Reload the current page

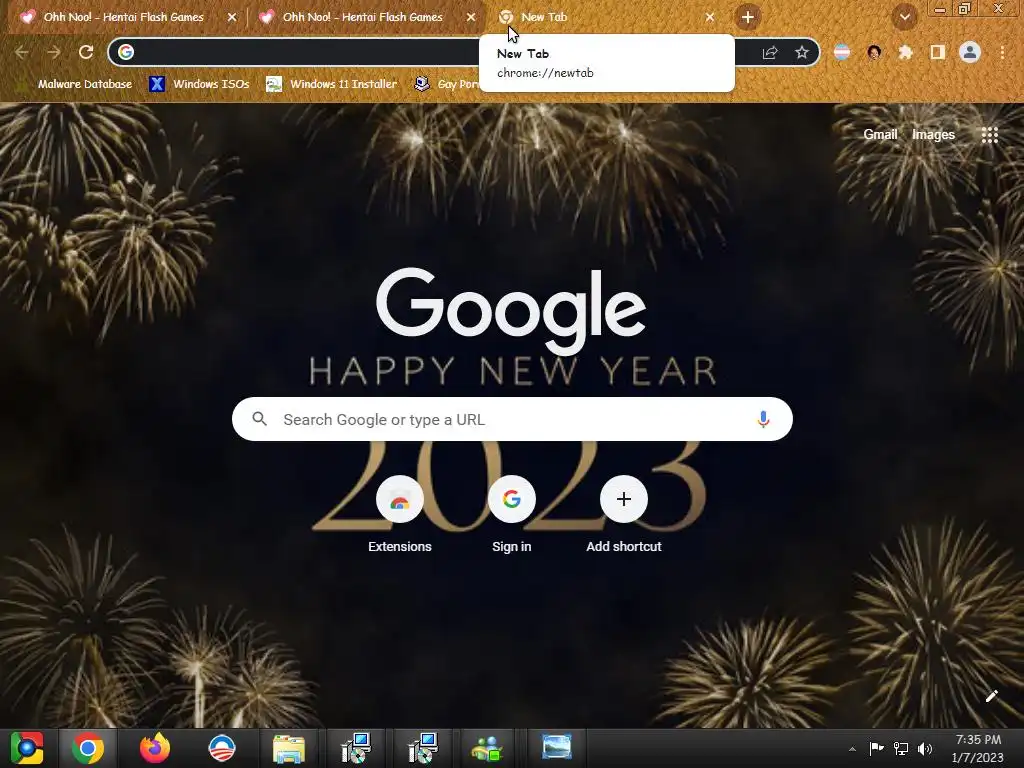86,52
